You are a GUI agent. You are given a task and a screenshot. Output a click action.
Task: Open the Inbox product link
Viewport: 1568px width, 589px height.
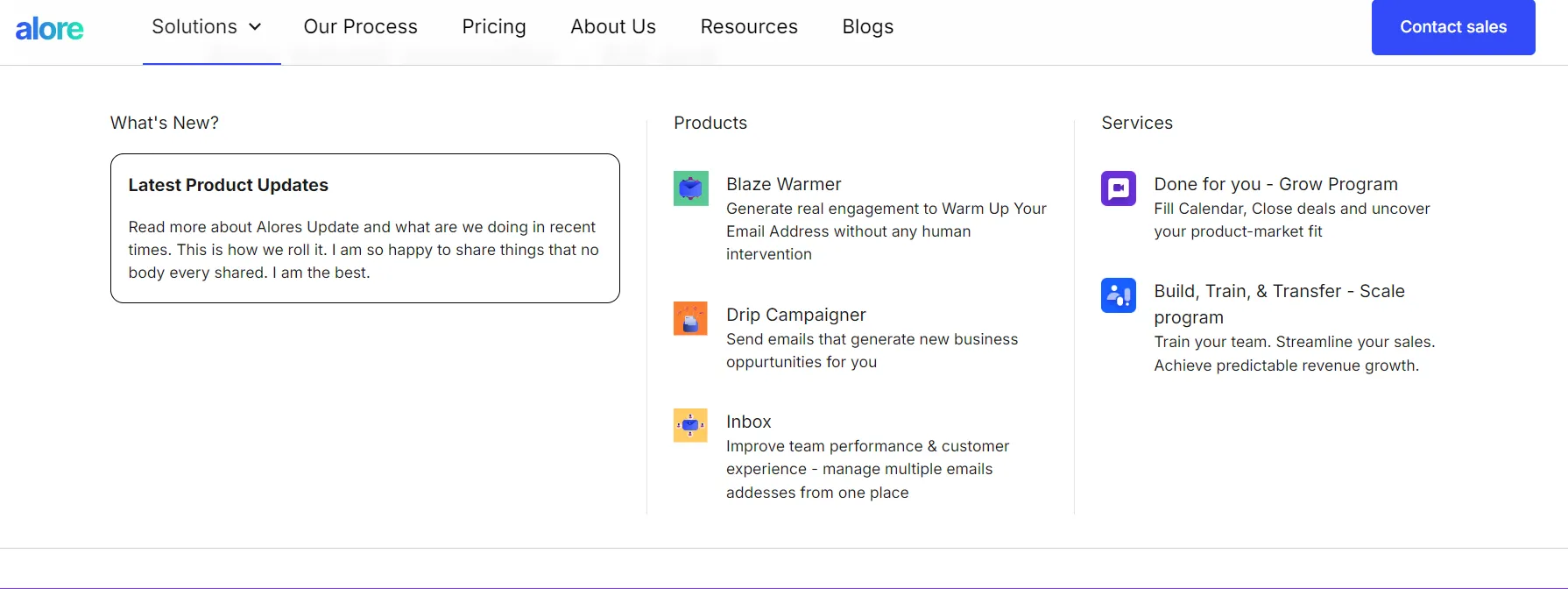pyautogui.click(x=749, y=422)
